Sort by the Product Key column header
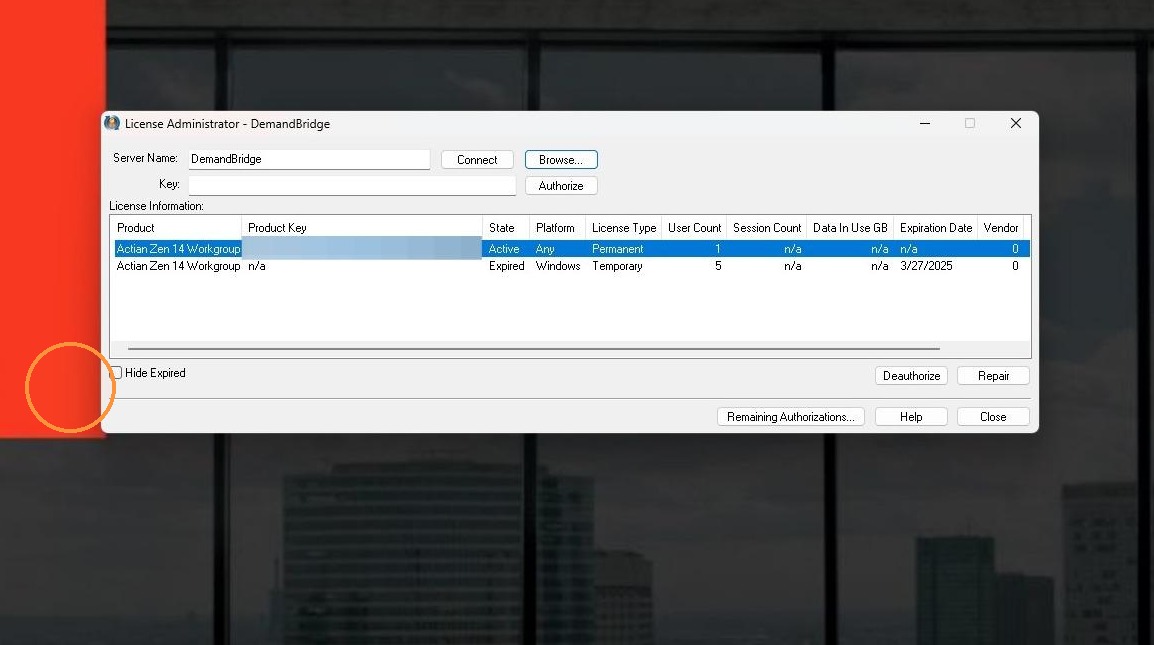The width and height of the screenshot is (1154, 645). tap(361, 228)
